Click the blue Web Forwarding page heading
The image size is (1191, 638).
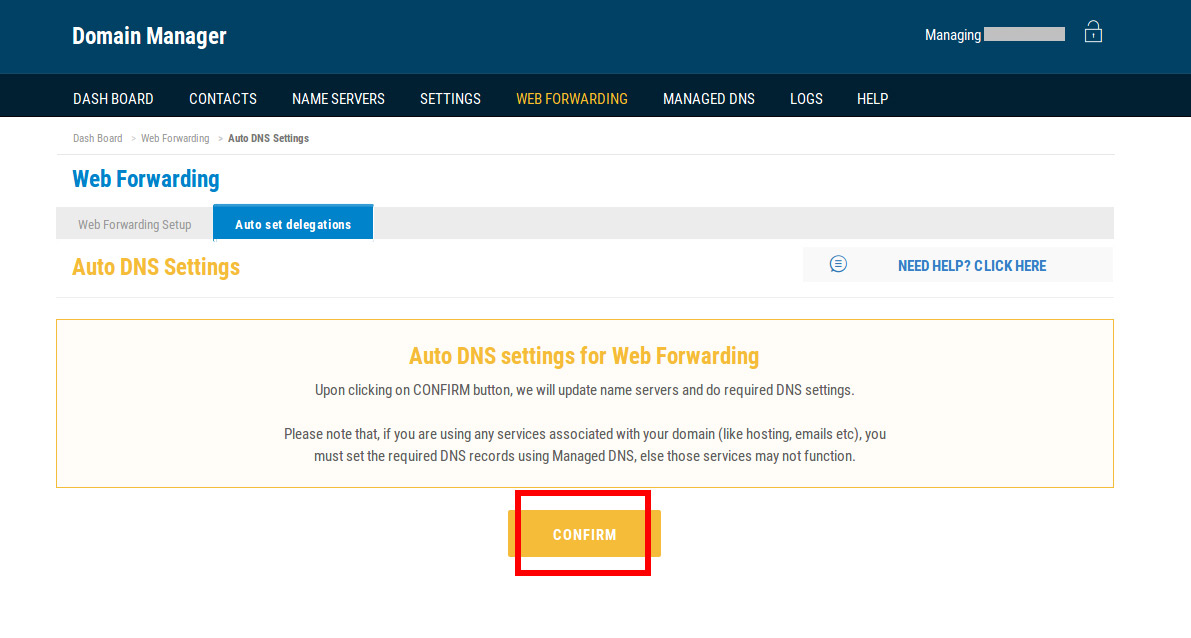click(146, 179)
